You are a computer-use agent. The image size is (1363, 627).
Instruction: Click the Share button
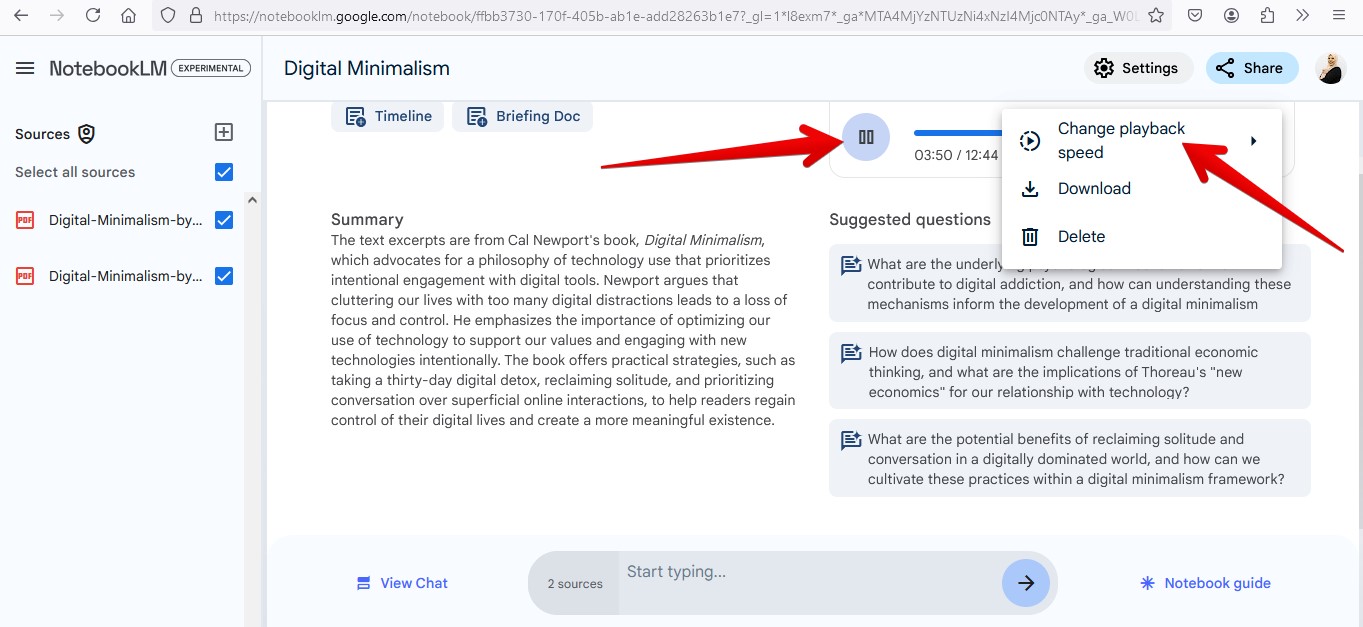(1251, 68)
